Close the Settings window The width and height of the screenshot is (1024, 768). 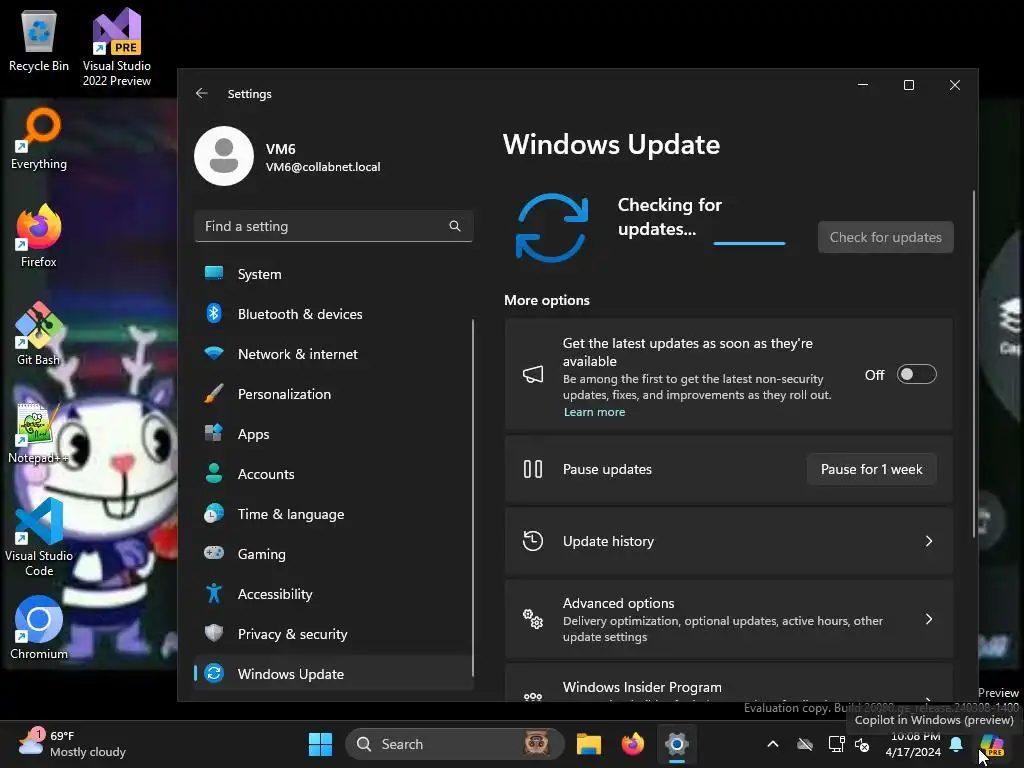pyautogui.click(x=955, y=85)
